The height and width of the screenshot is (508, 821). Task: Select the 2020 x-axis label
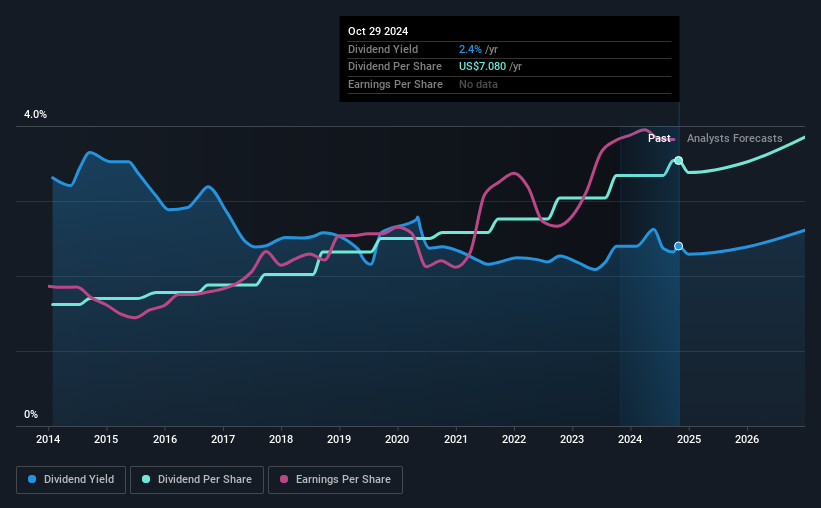point(397,439)
